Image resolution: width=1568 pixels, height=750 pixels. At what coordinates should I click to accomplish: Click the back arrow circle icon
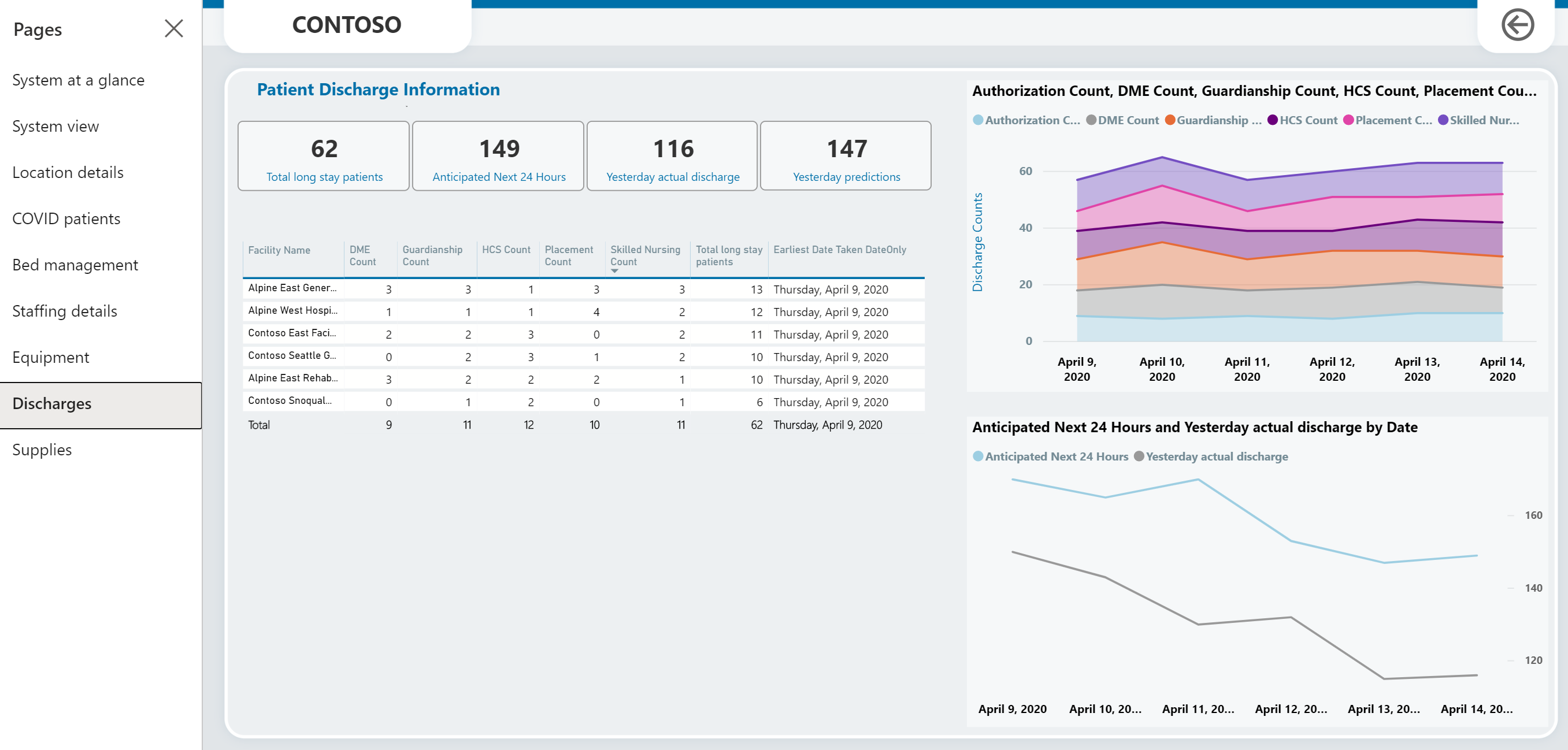(x=1517, y=25)
